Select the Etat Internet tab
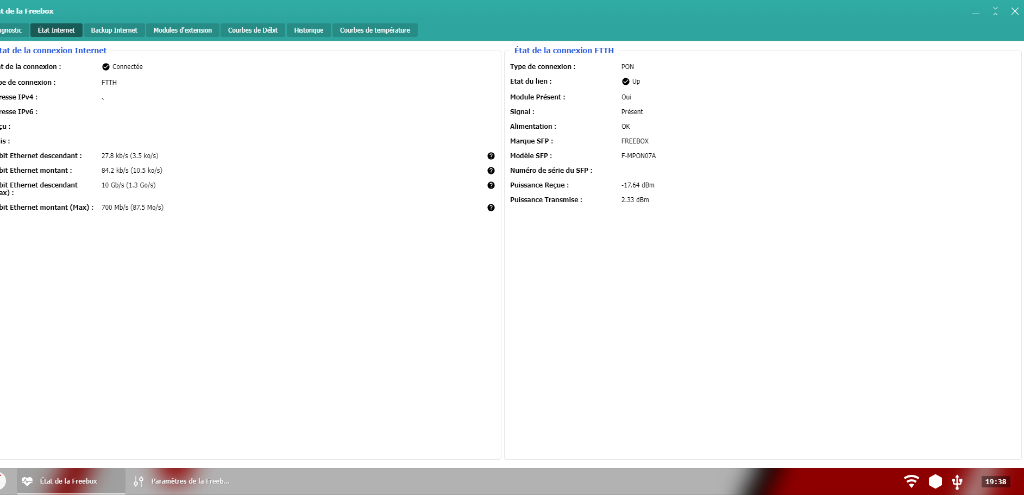Viewport: 1024px width, 495px height. tap(56, 30)
